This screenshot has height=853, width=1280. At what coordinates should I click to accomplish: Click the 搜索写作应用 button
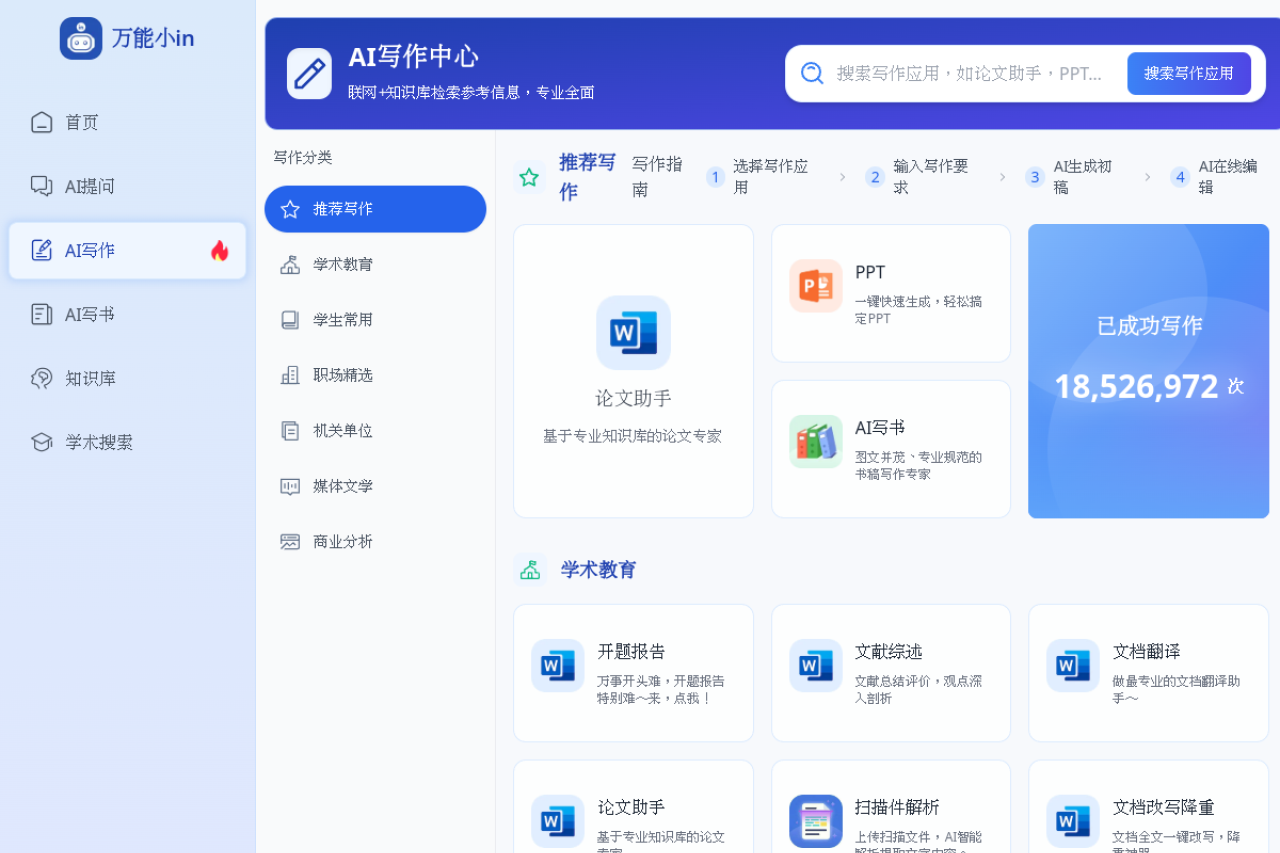pos(1189,73)
